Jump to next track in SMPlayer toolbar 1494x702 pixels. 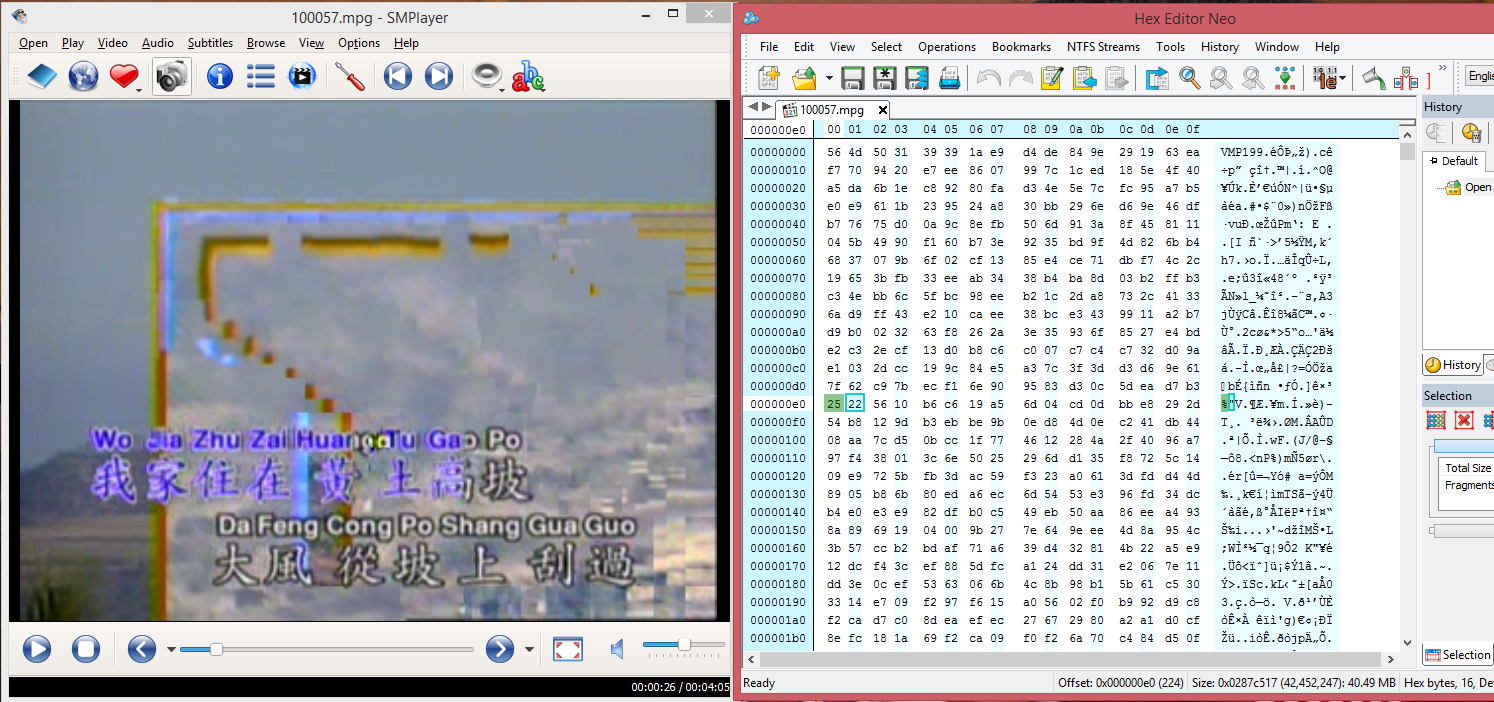tap(439, 76)
